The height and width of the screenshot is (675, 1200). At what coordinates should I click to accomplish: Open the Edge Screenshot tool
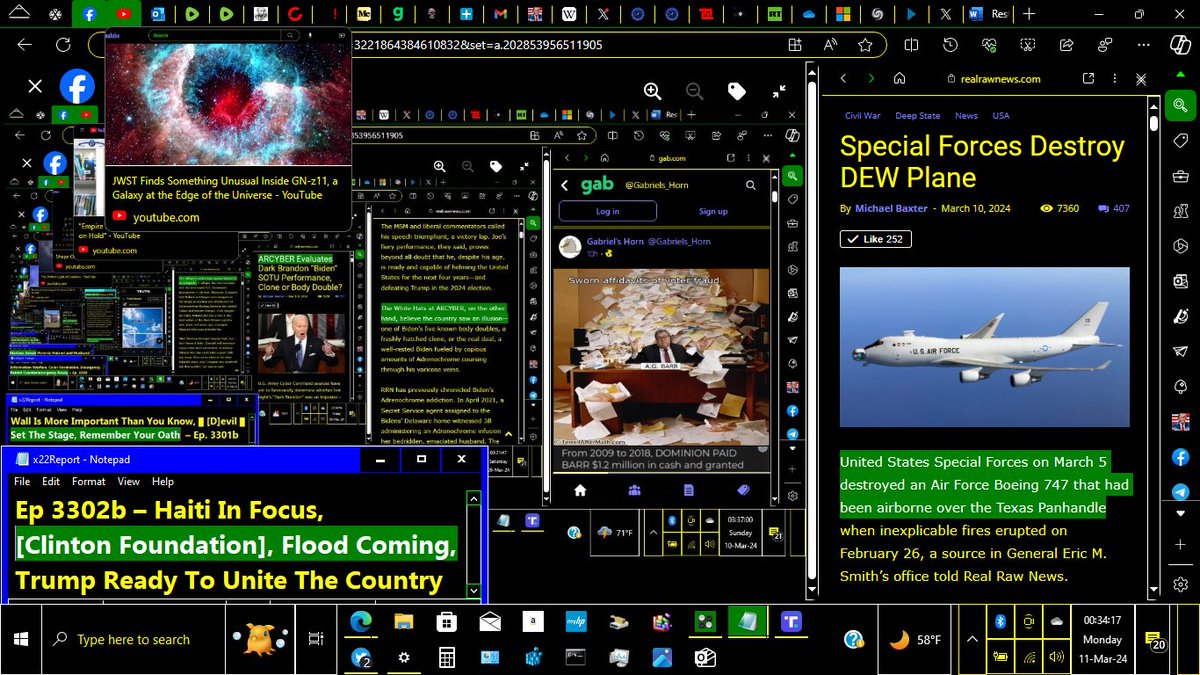(1029, 45)
